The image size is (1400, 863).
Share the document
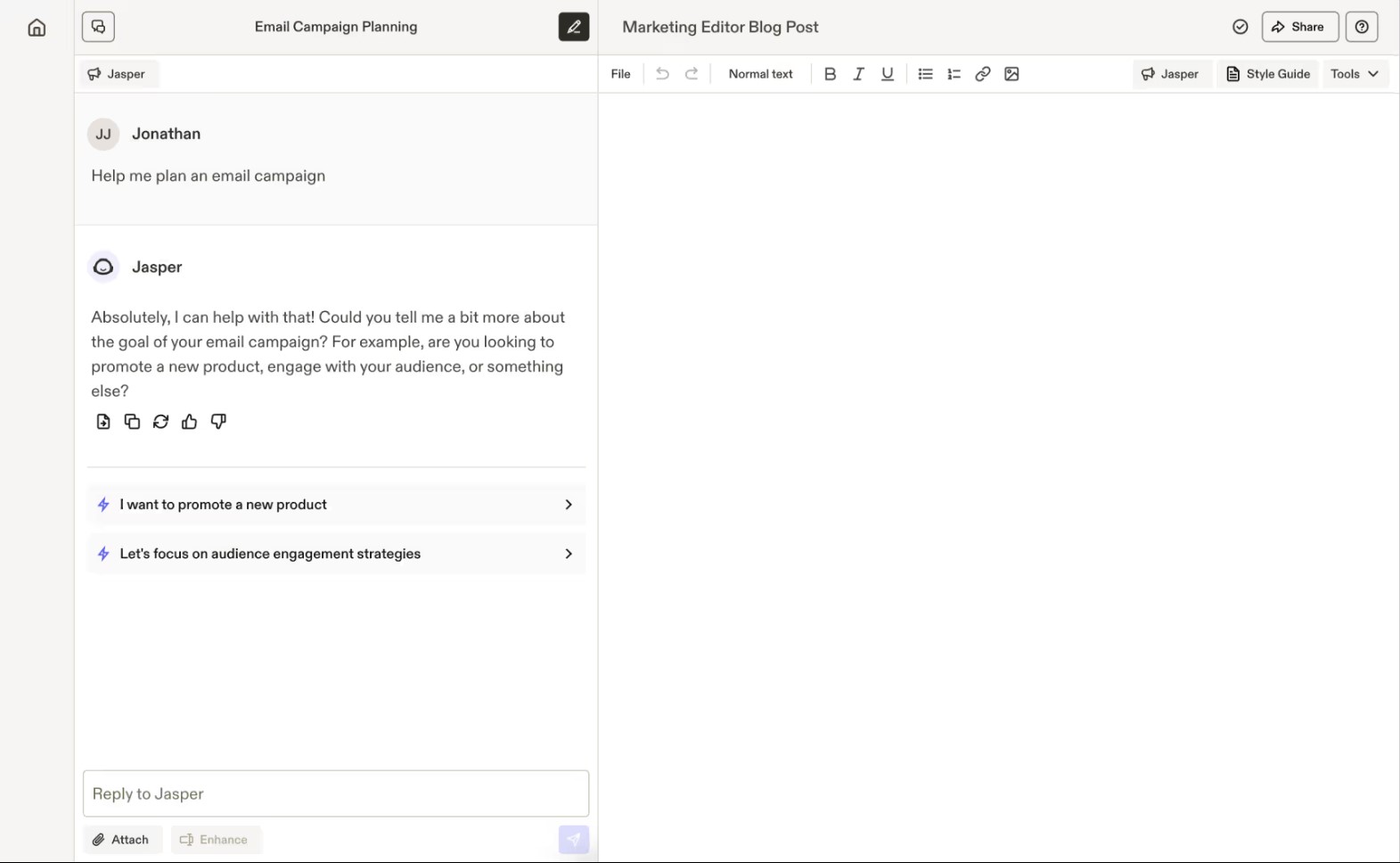1300,27
